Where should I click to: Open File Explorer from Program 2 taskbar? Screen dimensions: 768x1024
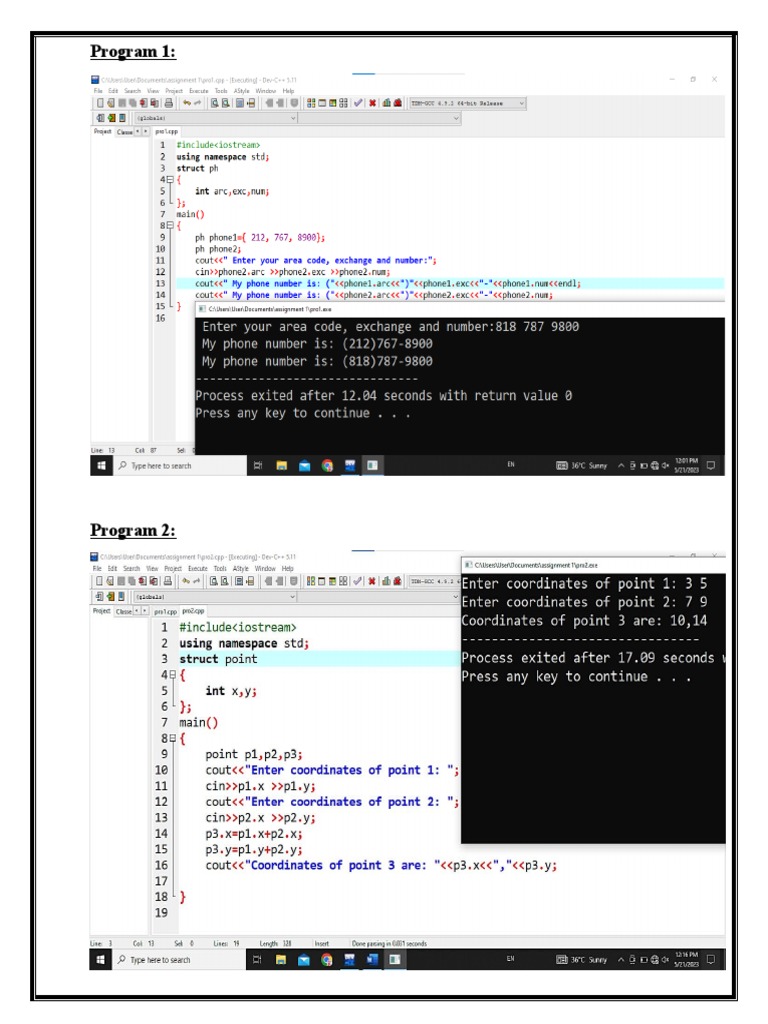click(281, 959)
